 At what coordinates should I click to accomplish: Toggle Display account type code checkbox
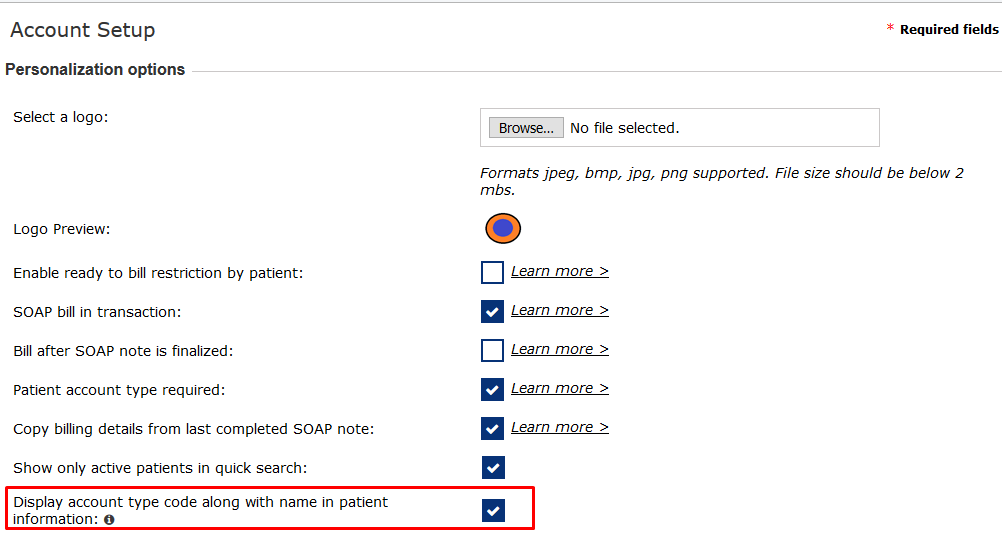tap(493, 511)
